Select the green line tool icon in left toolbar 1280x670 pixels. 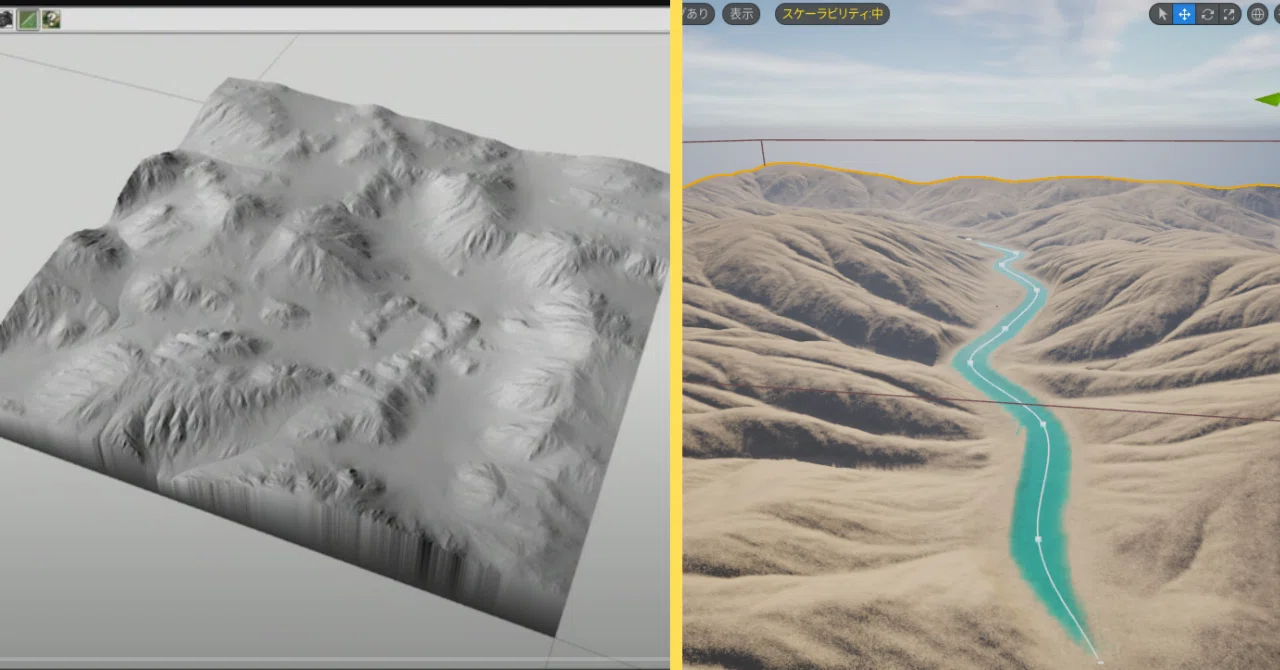(28, 19)
